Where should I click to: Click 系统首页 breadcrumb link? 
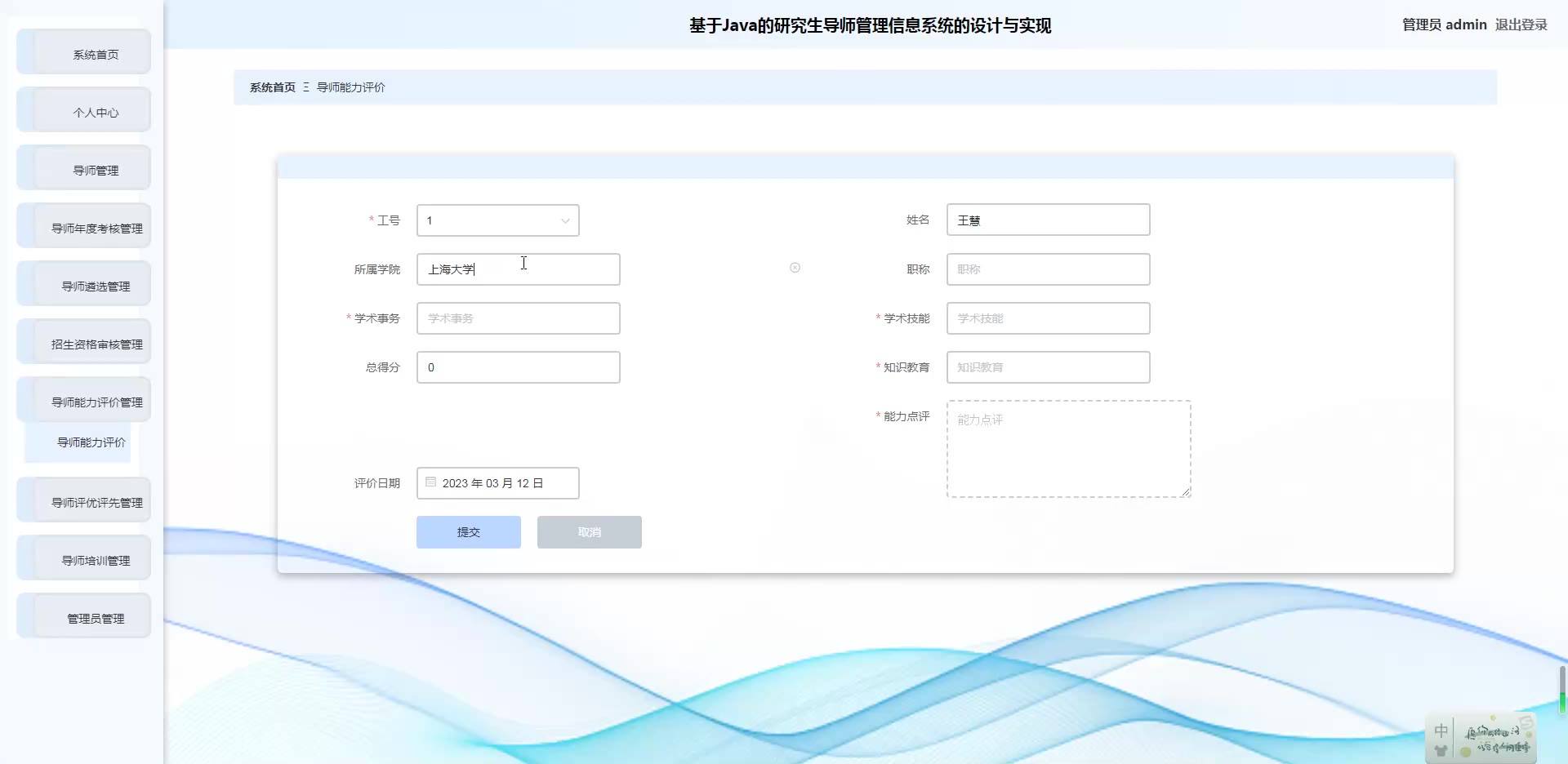[273, 87]
